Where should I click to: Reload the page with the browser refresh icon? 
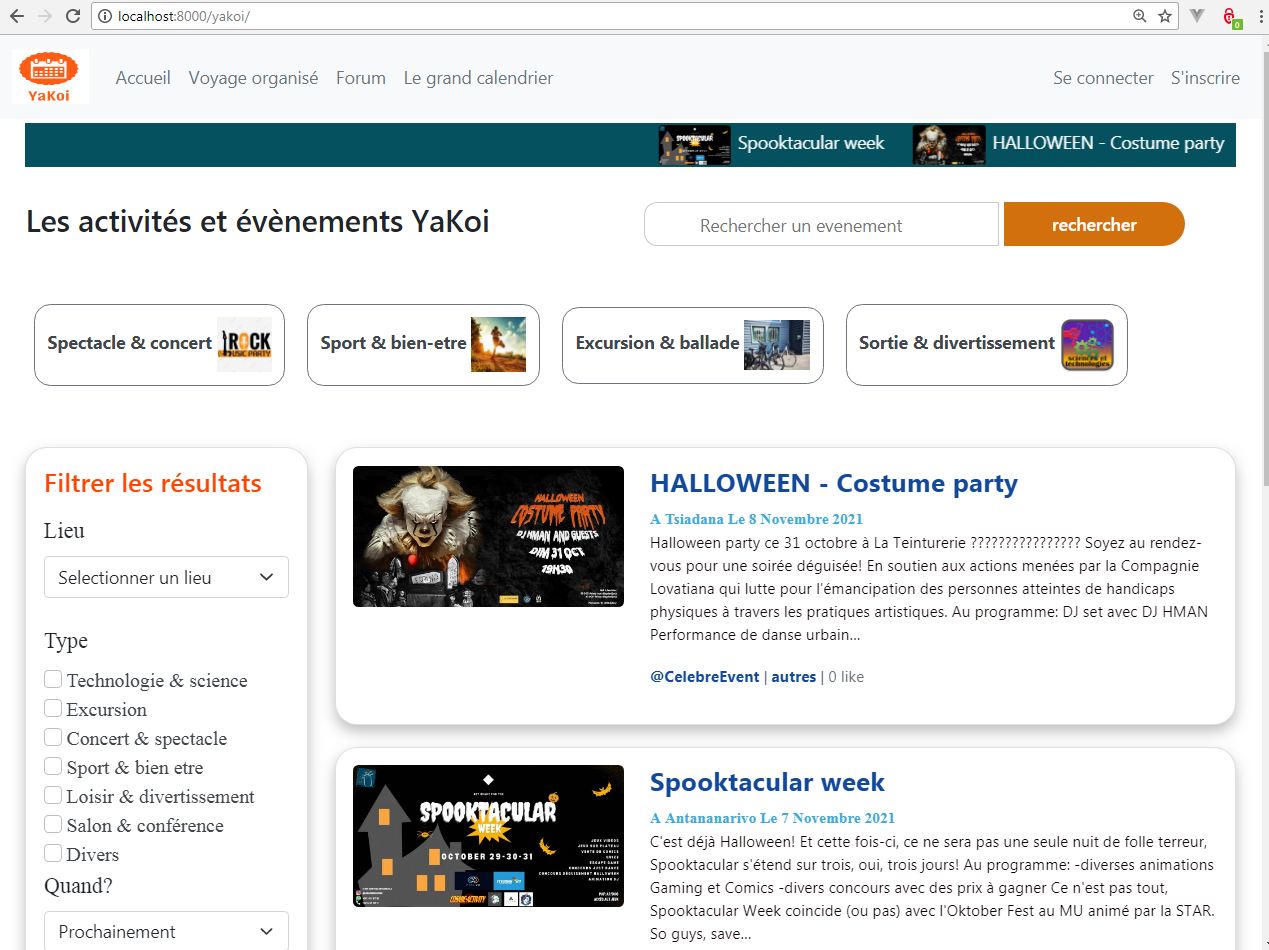(x=72, y=16)
